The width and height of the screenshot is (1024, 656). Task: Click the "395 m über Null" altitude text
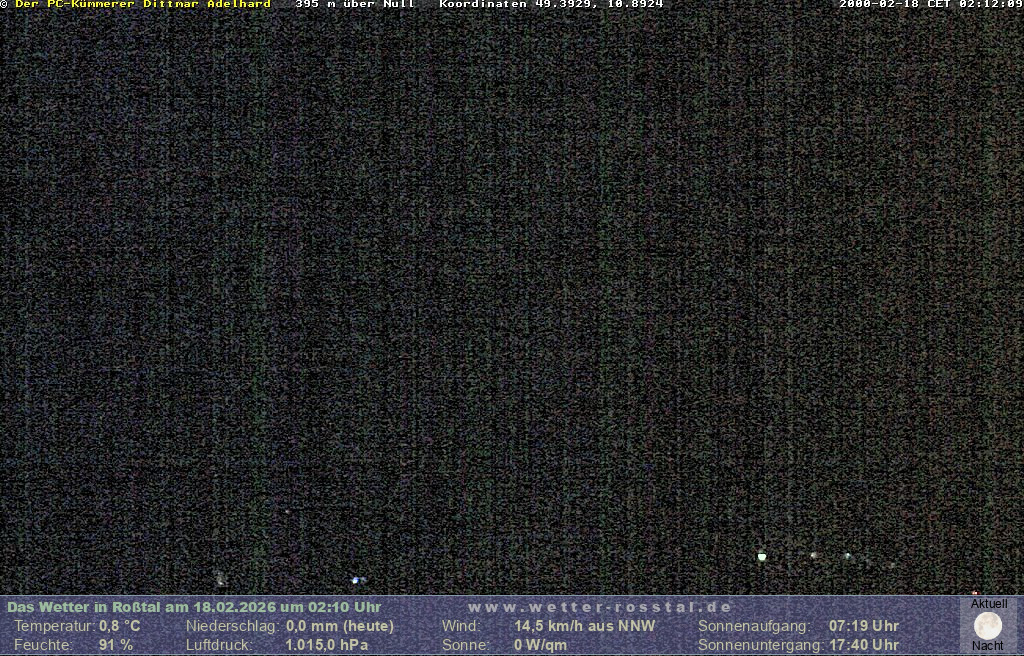[355, 5]
